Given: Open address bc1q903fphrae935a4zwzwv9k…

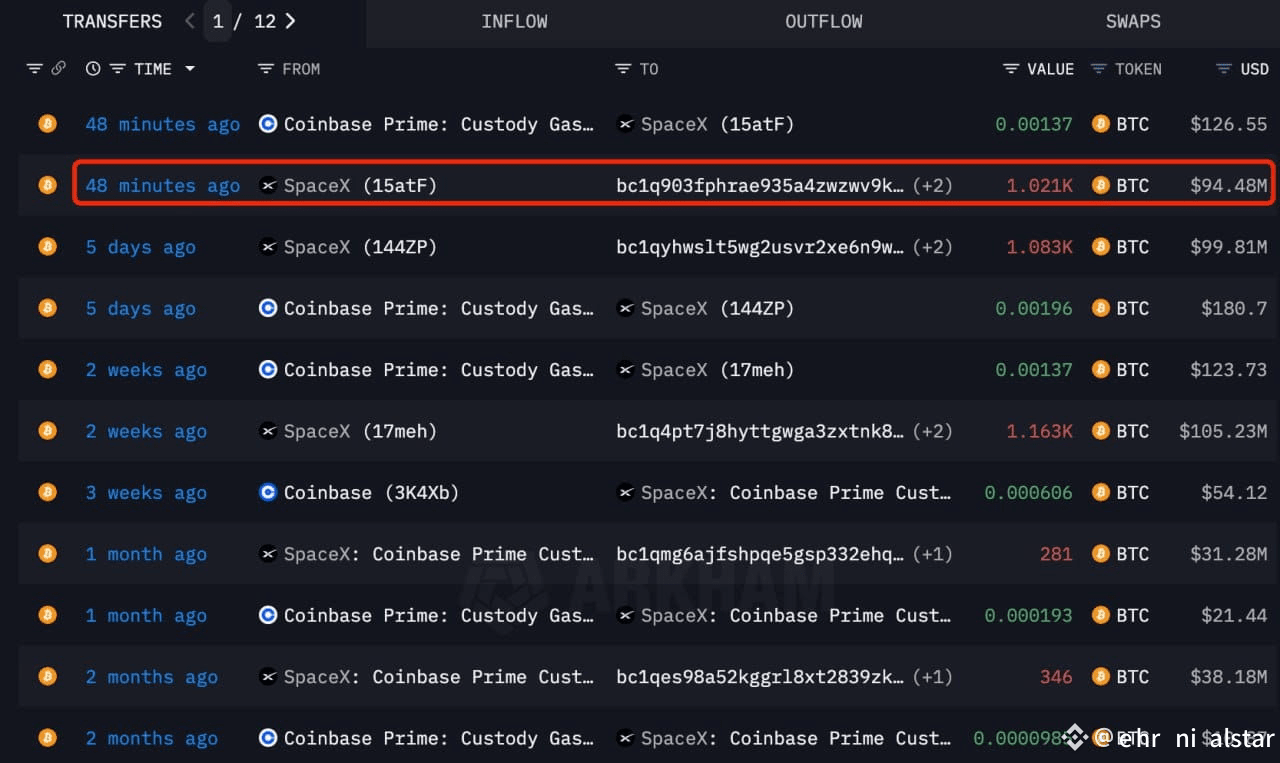Looking at the screenshot, I should [x=760, y=185].
